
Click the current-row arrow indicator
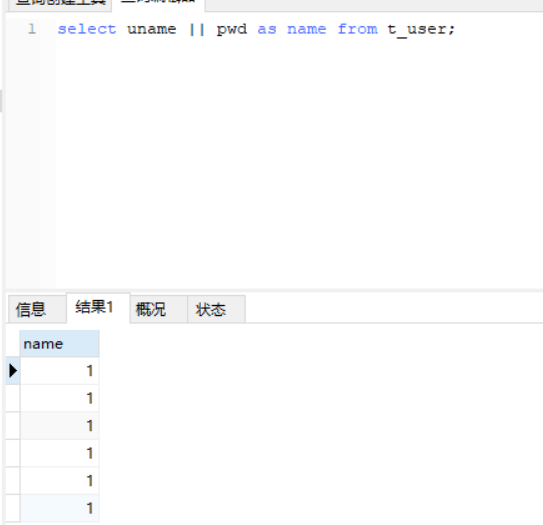click(x=13, y=371)
